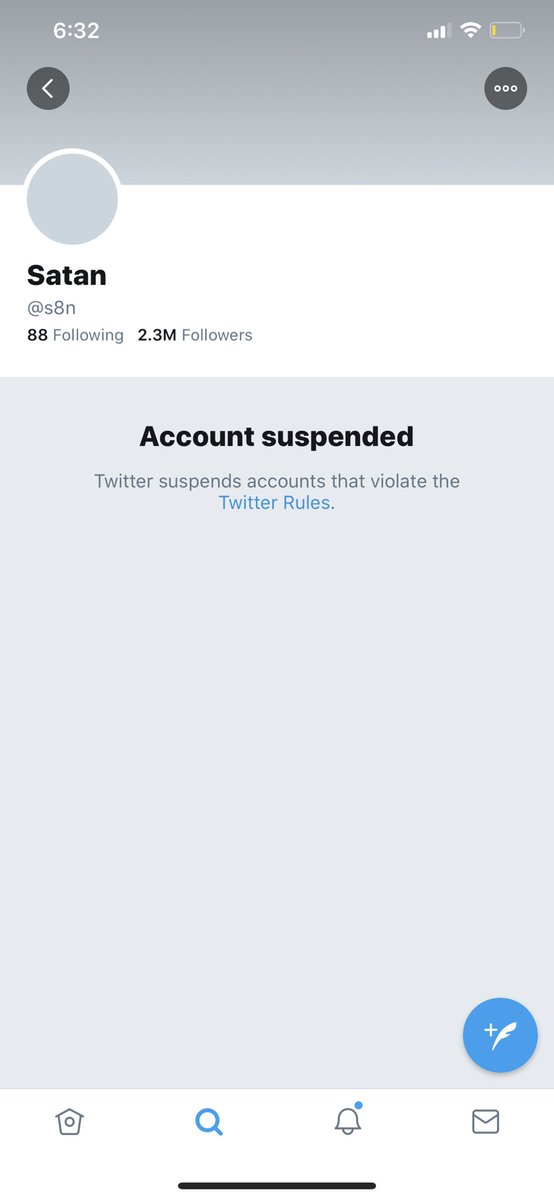View the 2.3M Followers list
The height and width of the screenshot is (1200, 554).
coord(195,335)
